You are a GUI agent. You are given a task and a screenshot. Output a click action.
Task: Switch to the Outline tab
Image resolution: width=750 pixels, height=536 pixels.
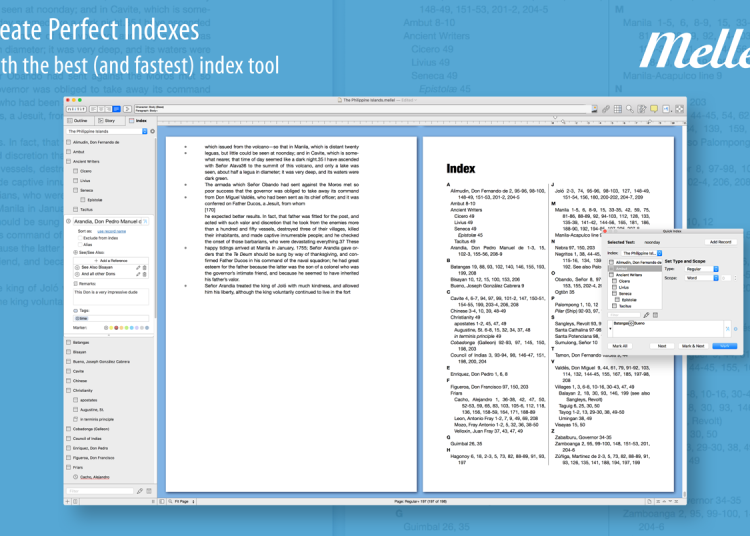coord(79,120)
